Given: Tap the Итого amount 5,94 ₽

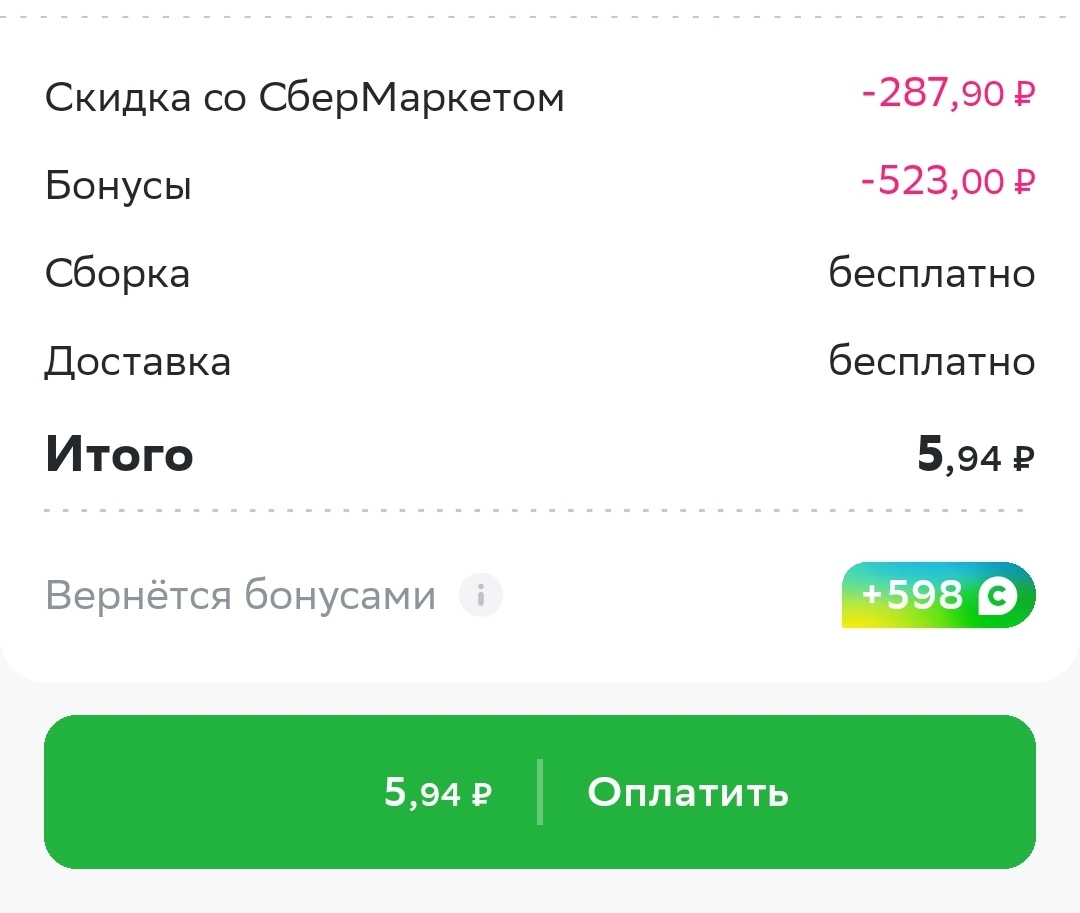Looking at the screenshot, I should [976, 456].
